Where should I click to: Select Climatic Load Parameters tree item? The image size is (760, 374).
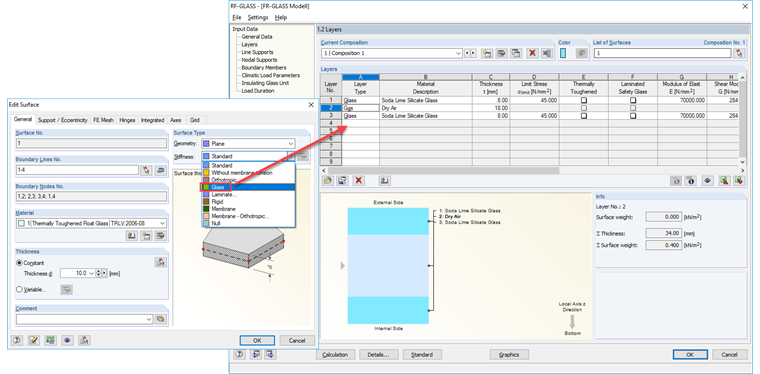(x=270, y=76)
